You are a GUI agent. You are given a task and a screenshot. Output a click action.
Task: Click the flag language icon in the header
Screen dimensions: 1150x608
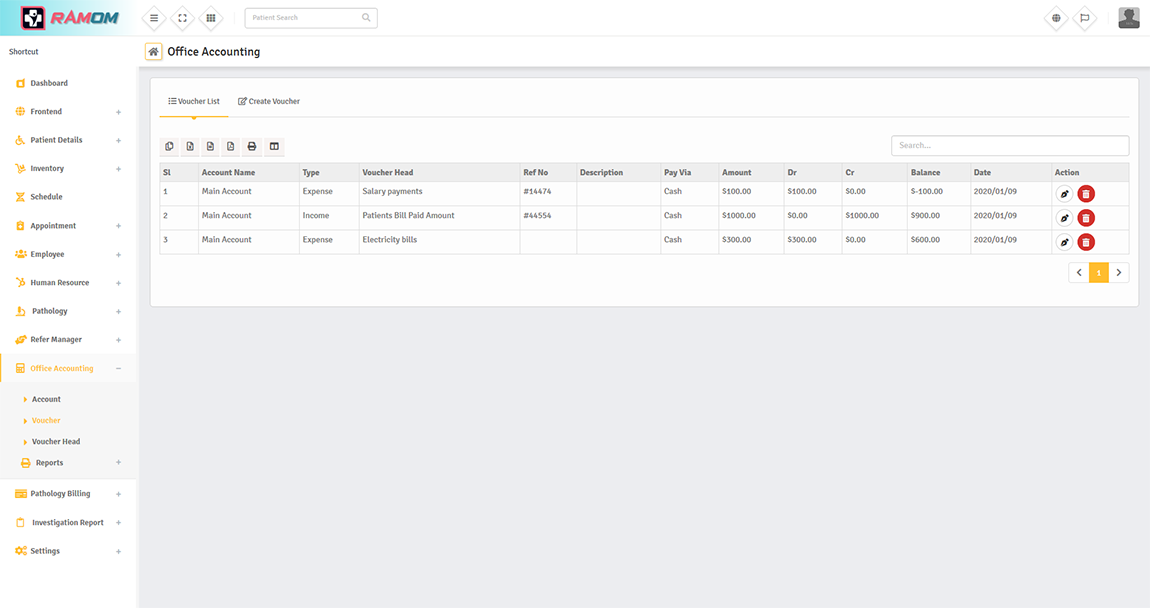point(1084,18)
